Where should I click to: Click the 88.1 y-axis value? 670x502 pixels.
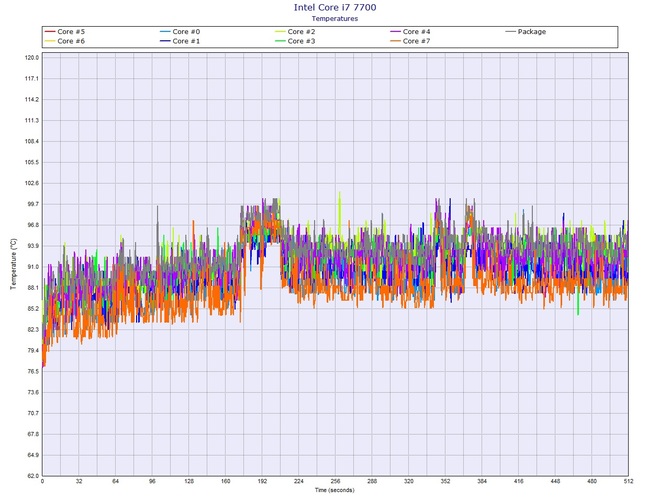tap(32, 288)
